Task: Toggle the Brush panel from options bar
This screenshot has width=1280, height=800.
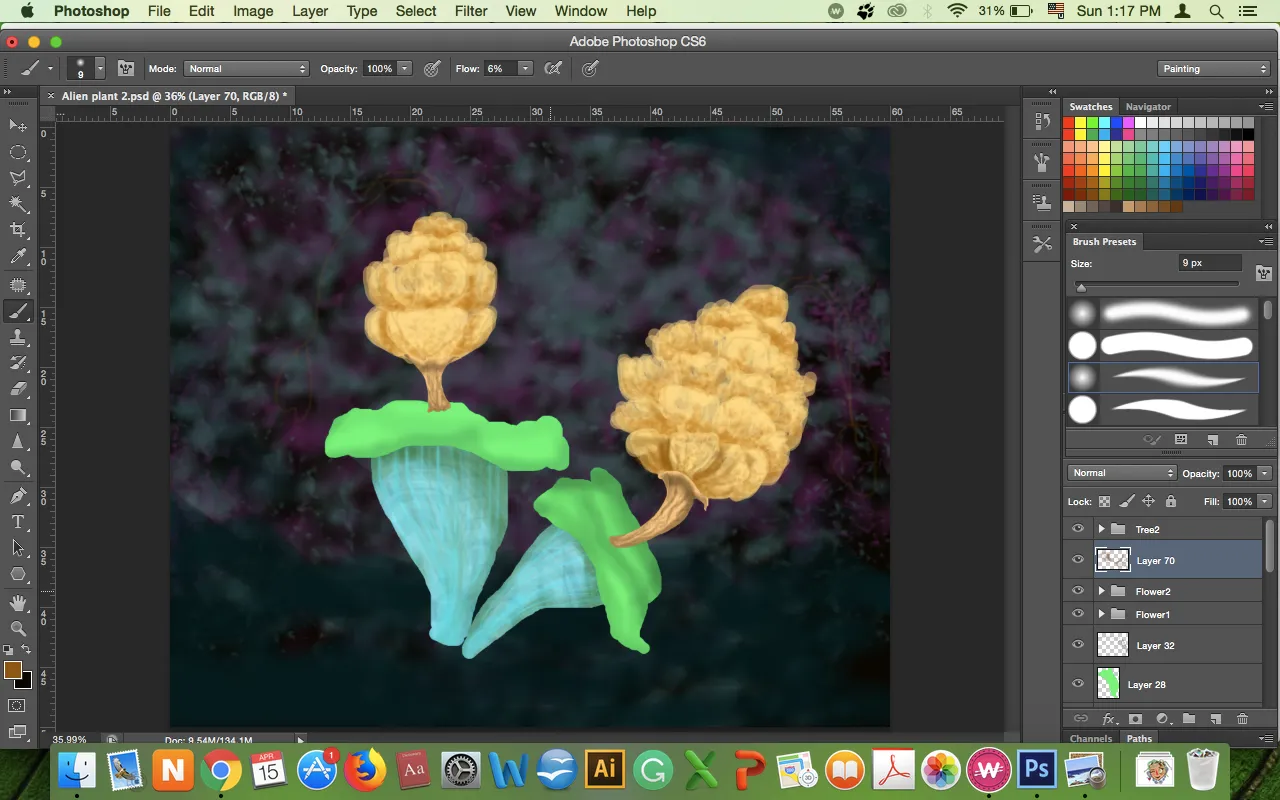Action: pos(126,69)
